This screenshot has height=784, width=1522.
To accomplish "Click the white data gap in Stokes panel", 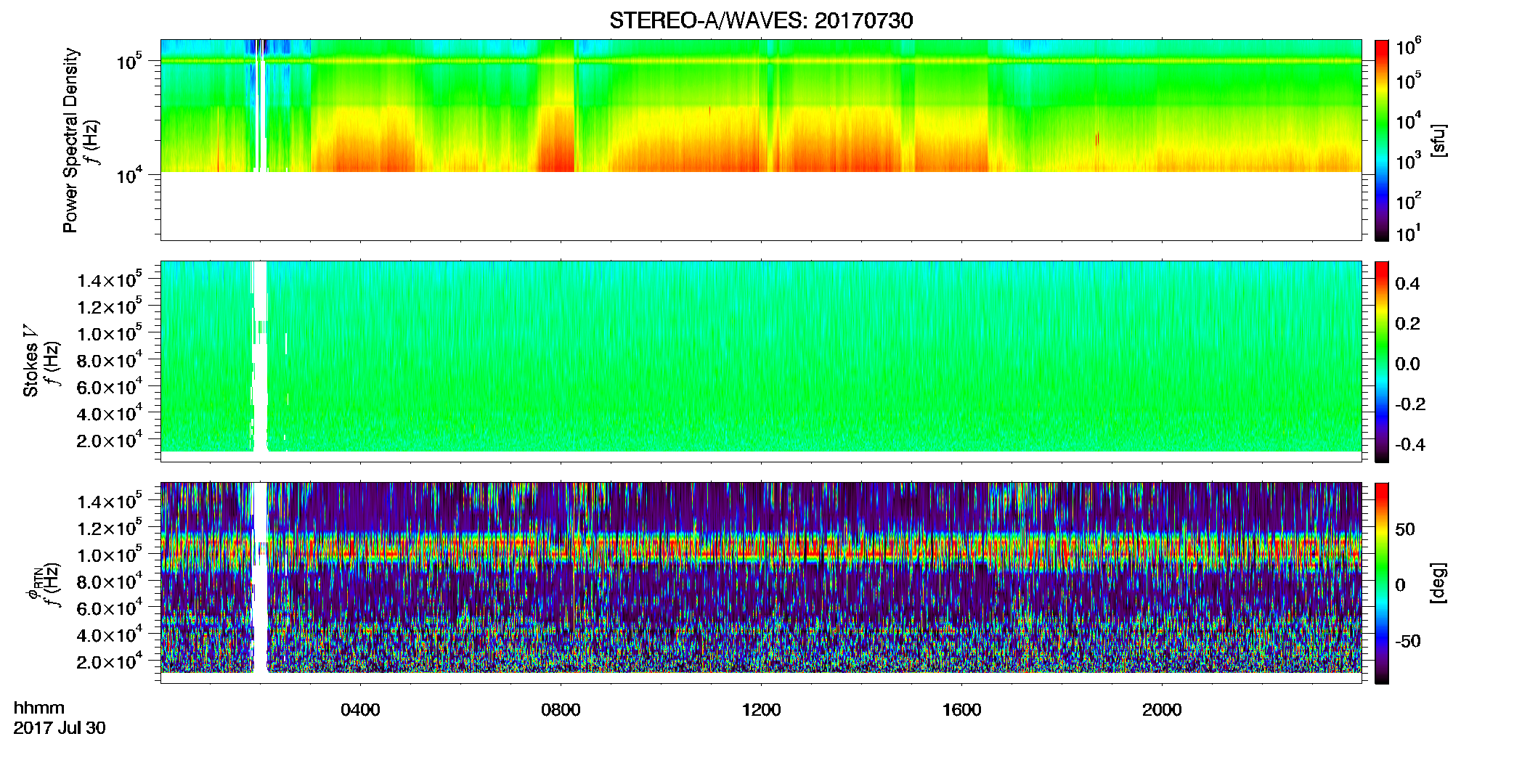I will point(259,356).
